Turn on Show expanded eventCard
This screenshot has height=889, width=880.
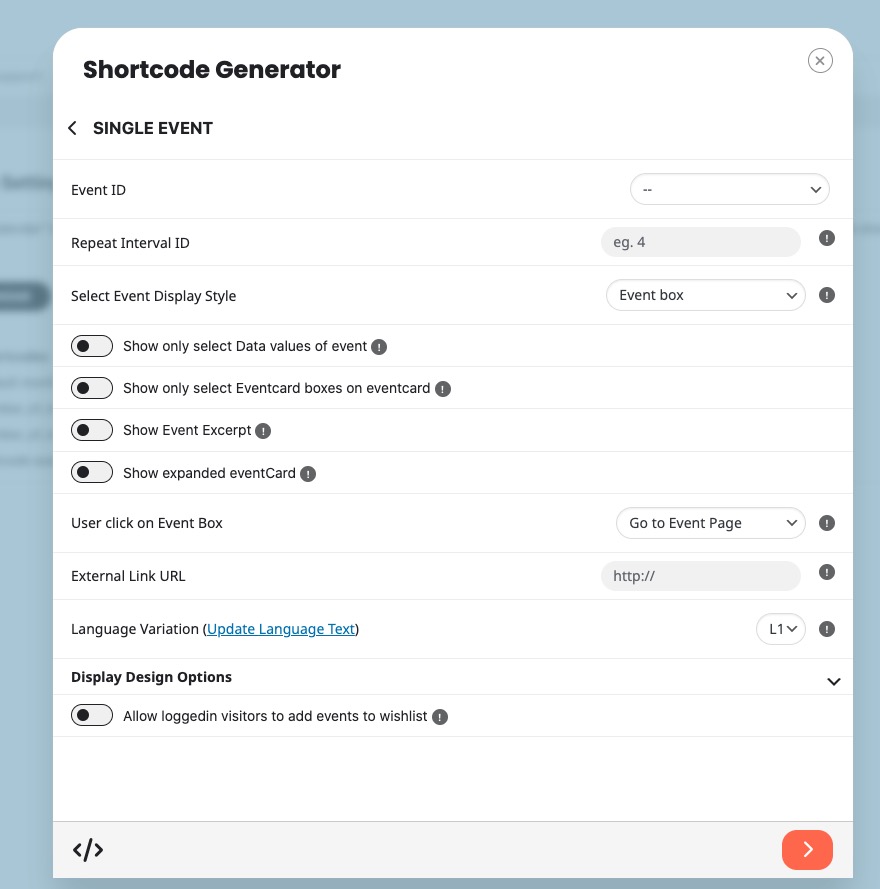click(92, 472)
